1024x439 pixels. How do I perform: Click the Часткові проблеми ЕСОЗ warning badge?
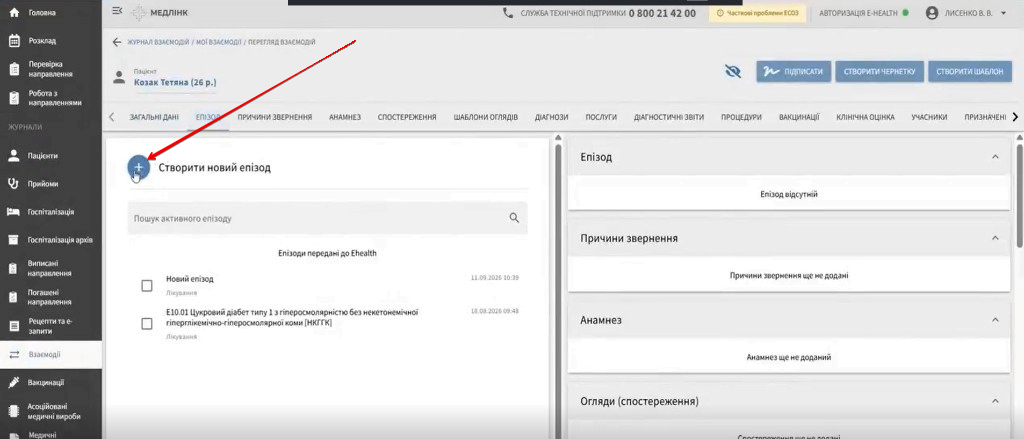click(x=758, y=12)
